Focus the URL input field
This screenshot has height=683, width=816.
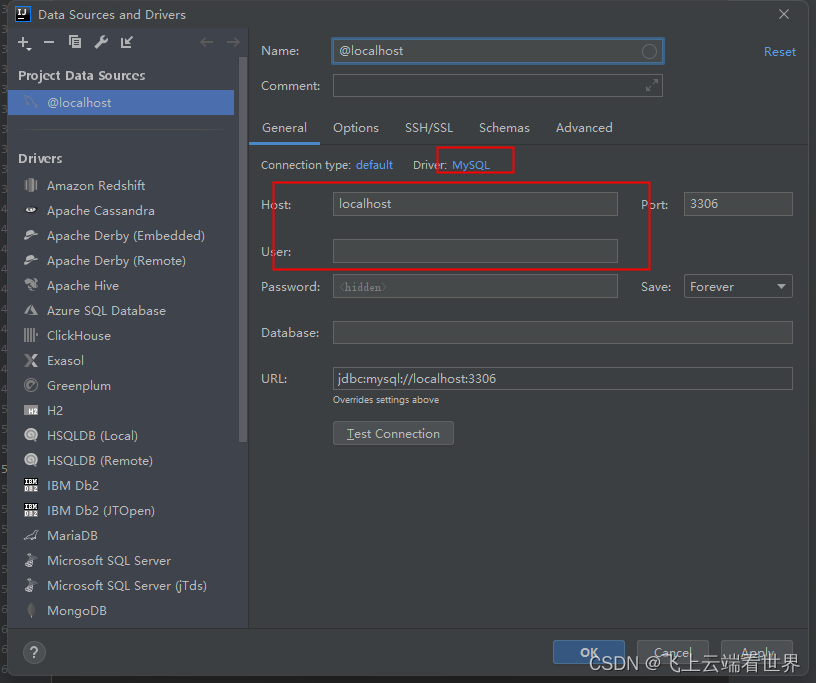(x=563, y=378)
